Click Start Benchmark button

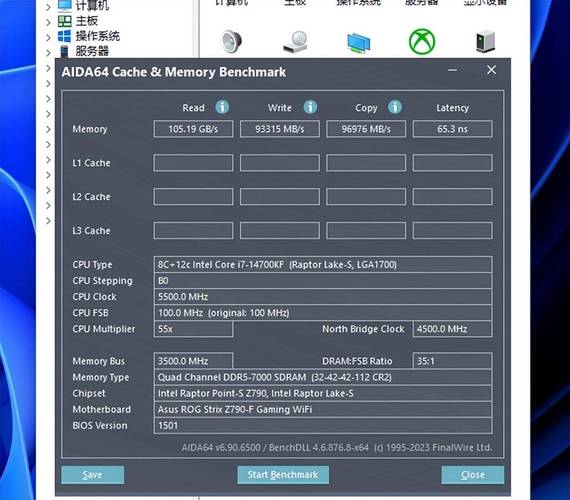pos(283,475)
